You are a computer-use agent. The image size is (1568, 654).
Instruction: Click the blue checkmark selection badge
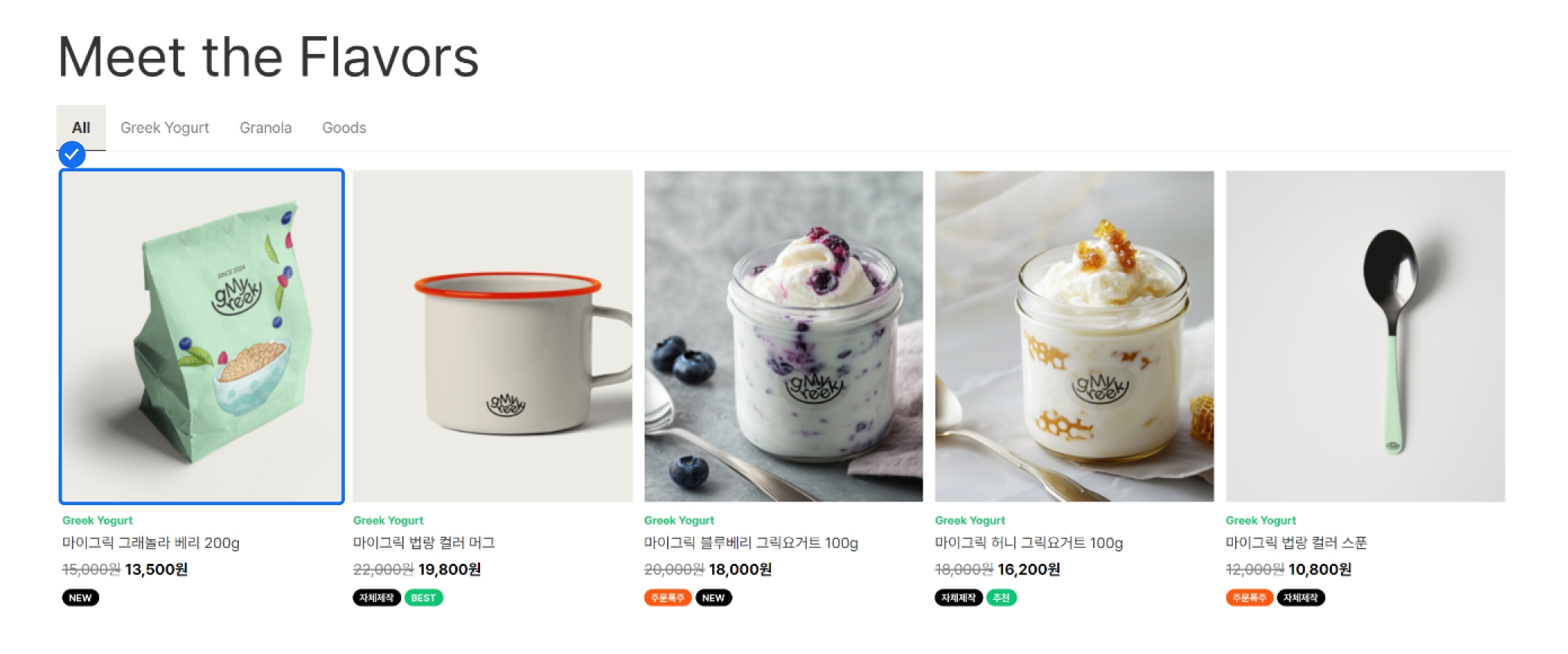coord(71,155)
